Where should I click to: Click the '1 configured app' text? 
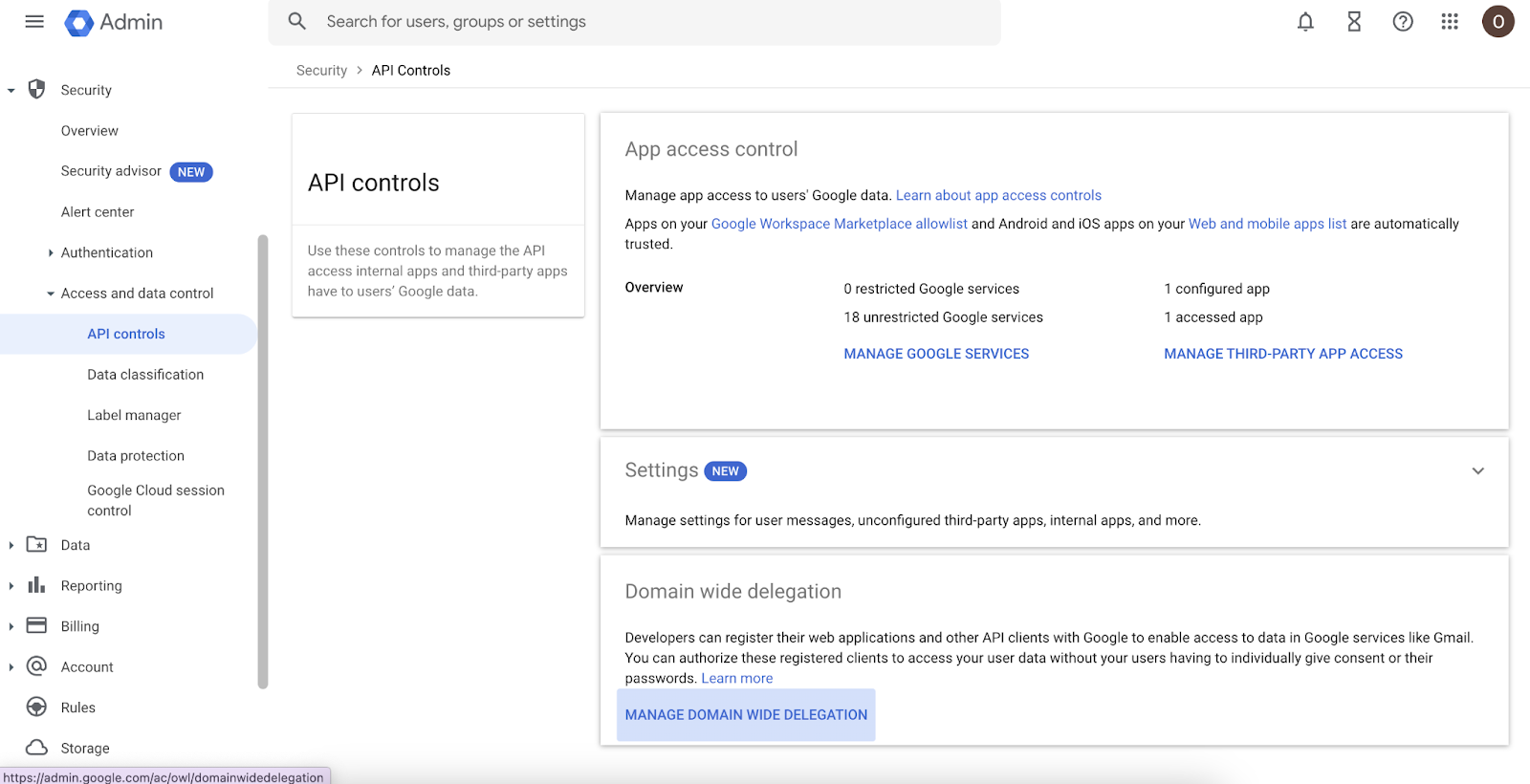pos(1217,289)
